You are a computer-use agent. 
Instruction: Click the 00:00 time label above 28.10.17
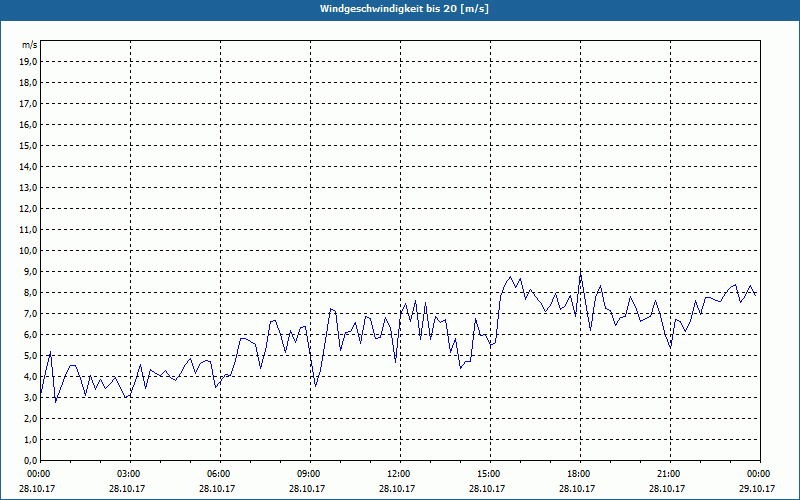pos(37,474)
